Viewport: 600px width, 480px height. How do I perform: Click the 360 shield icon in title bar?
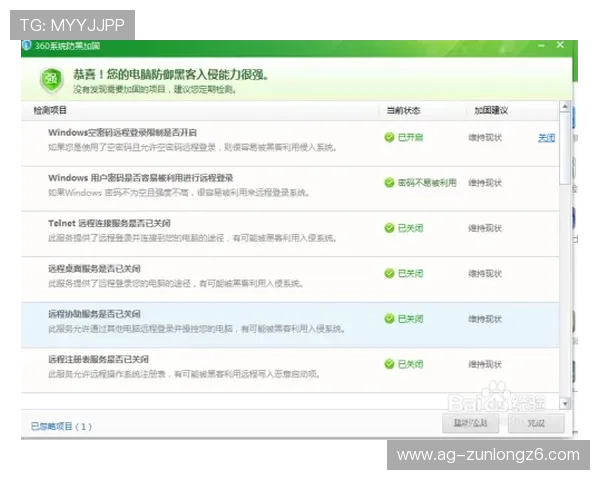tap(27, 46)
